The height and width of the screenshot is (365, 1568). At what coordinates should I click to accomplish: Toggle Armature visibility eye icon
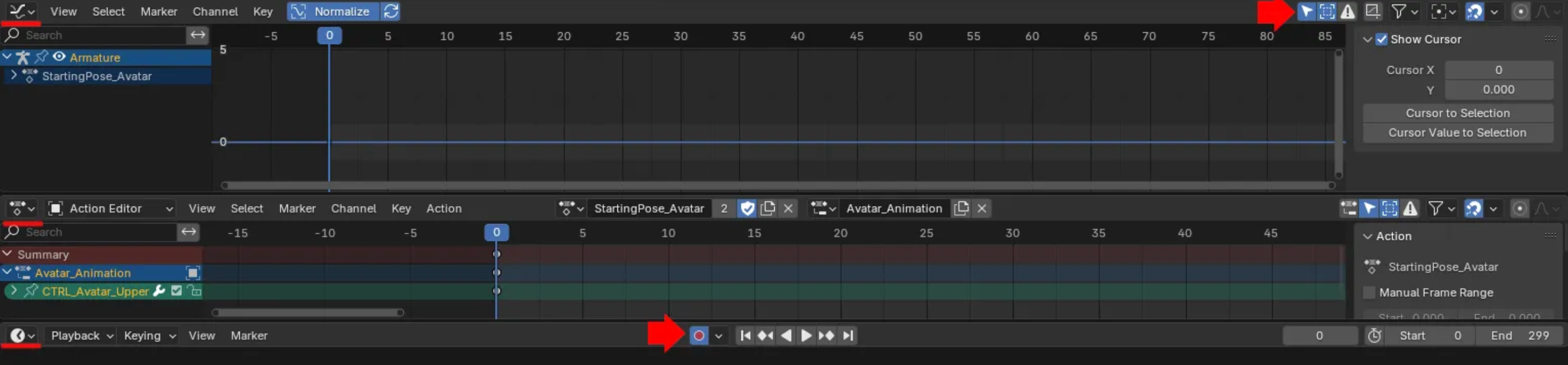[x=59, y=57]
